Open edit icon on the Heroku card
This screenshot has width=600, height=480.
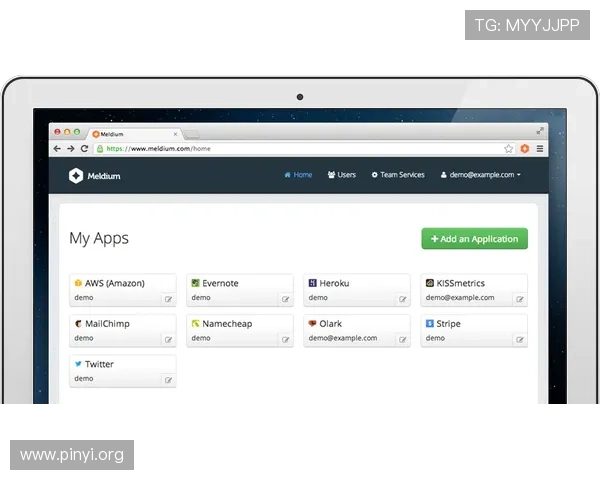(x=402, y=299)
